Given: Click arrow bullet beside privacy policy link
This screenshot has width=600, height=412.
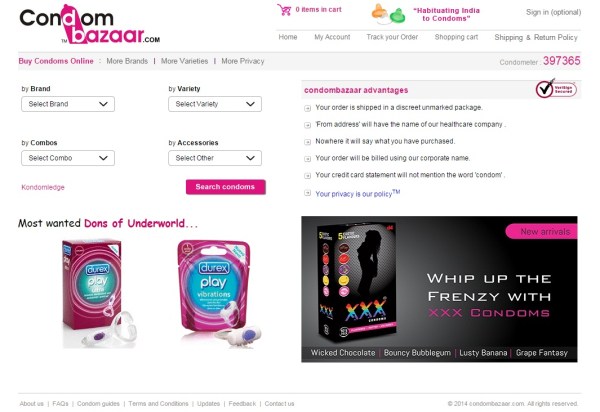Looking at the screenshot, I should pyautogui.click(x=307, y=193).
